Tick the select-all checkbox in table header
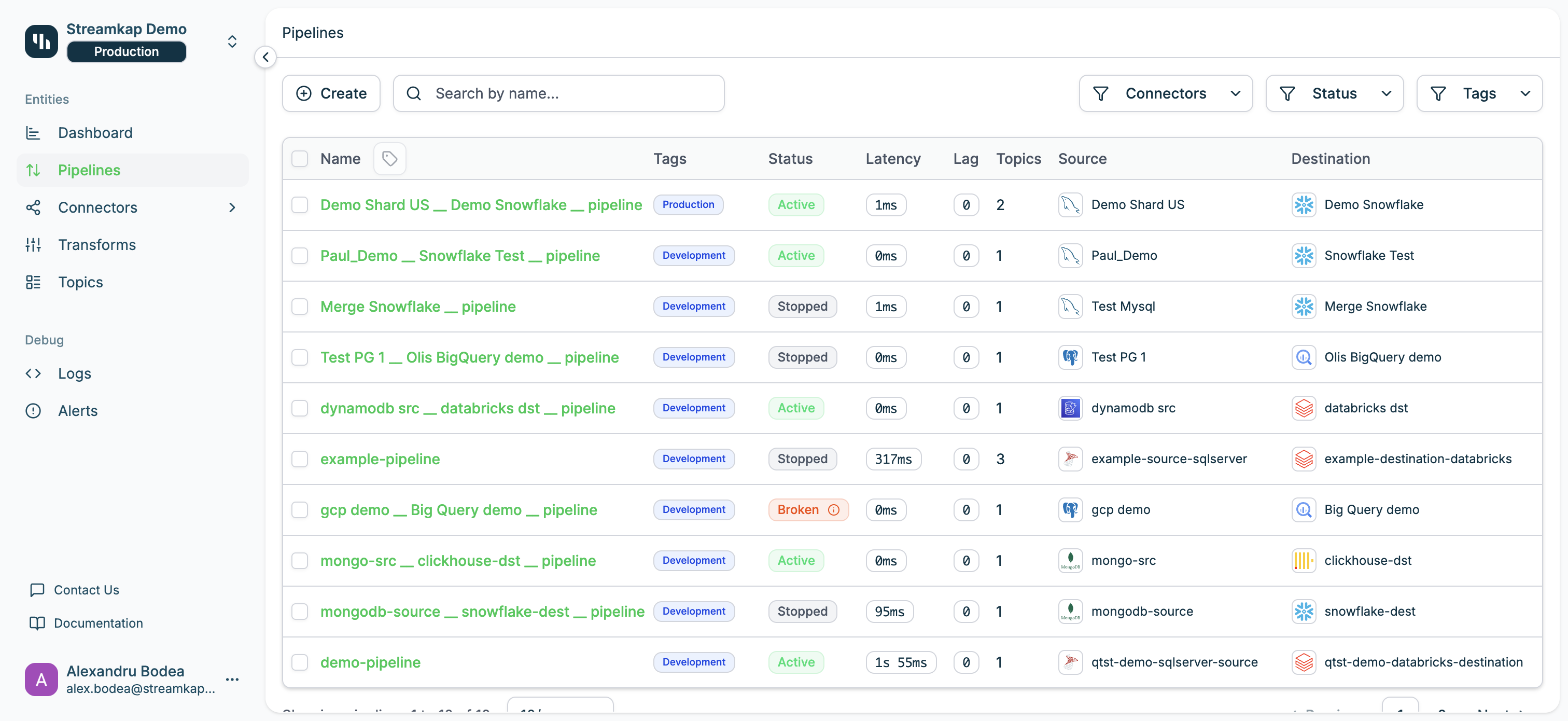 (x=300, y=159)
